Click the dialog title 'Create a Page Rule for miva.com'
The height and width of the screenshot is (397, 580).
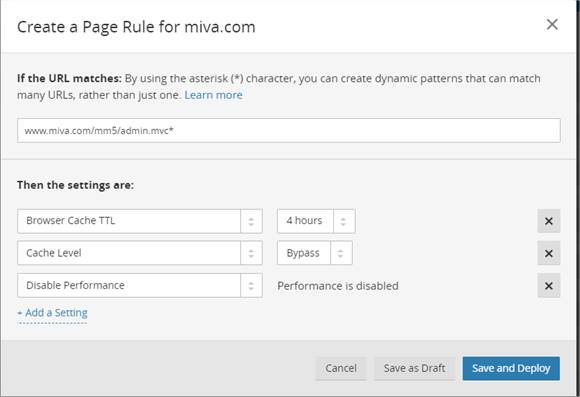136,27
